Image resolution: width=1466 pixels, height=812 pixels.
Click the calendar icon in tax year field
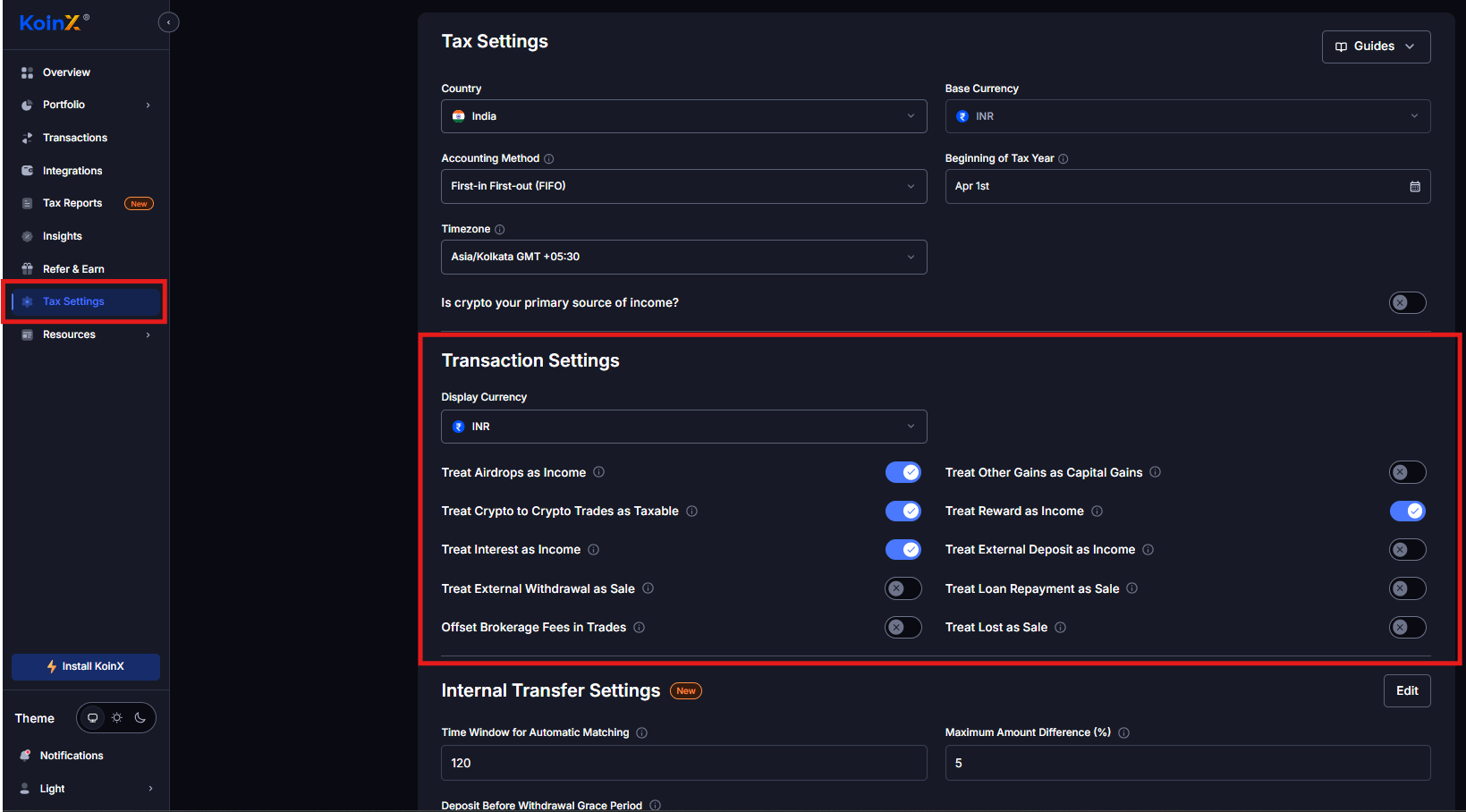coord(1415,187)
